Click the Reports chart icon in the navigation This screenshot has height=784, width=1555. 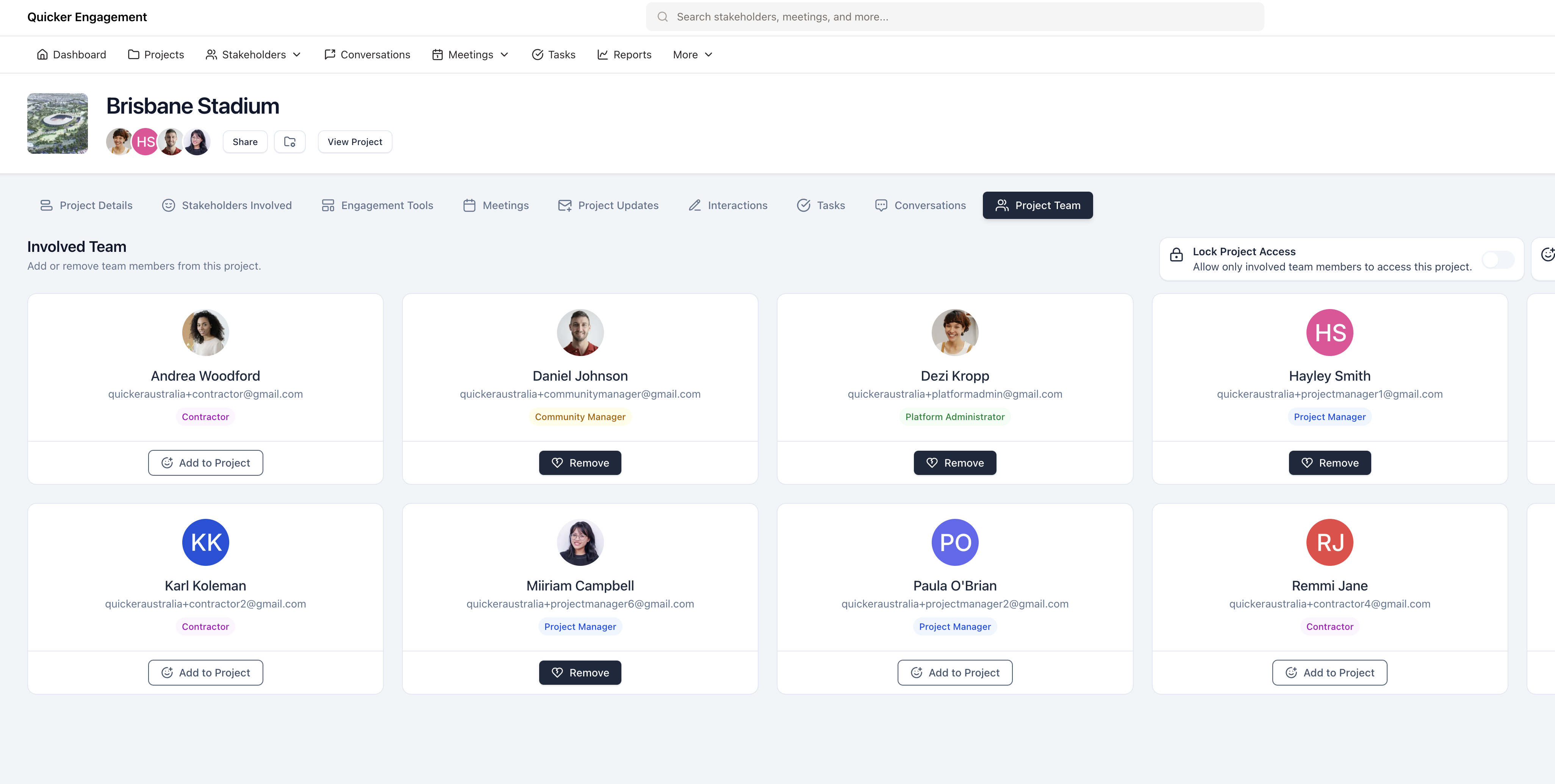point(602,54)
